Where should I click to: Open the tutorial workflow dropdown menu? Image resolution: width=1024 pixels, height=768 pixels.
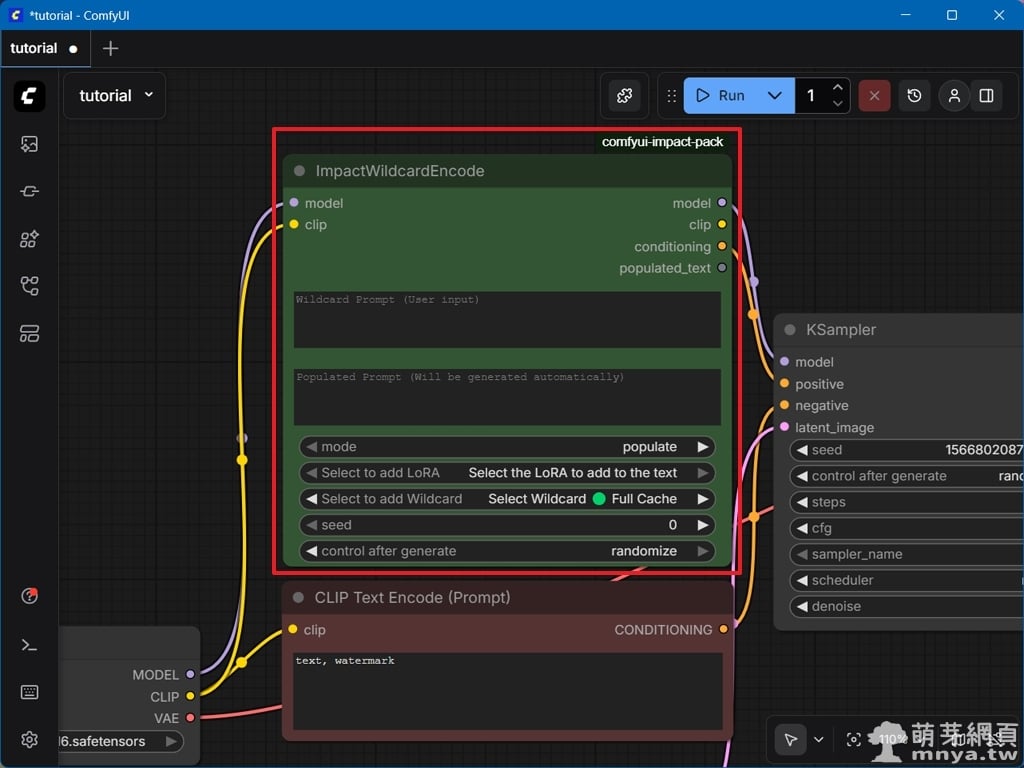click(x=115, y=96)
